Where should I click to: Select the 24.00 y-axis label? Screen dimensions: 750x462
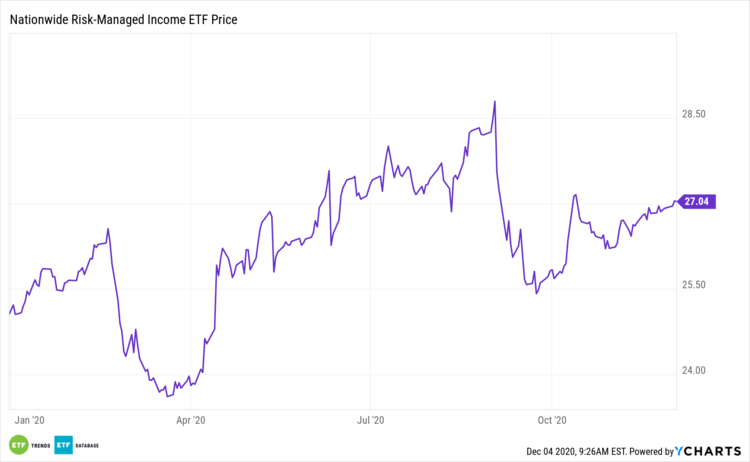coord(693,370)
